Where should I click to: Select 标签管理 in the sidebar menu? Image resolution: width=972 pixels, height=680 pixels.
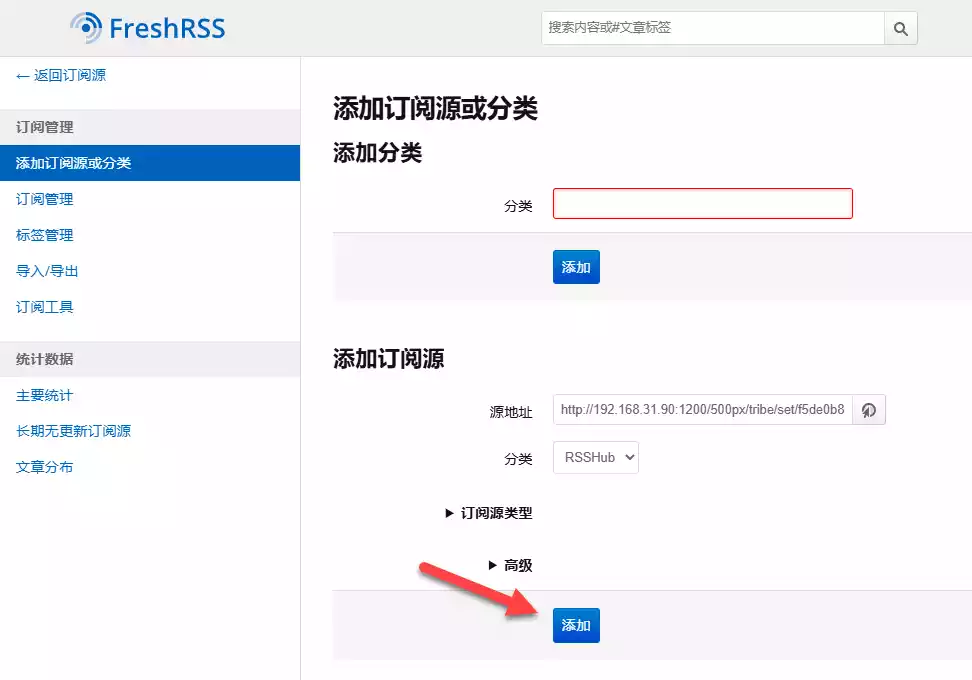point(43,235)
